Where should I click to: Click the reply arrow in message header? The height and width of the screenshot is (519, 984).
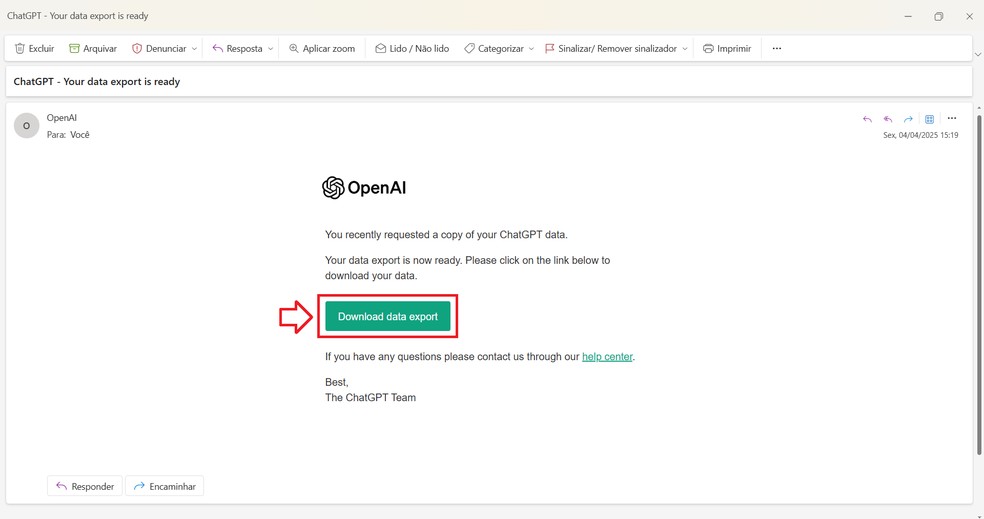867,119
